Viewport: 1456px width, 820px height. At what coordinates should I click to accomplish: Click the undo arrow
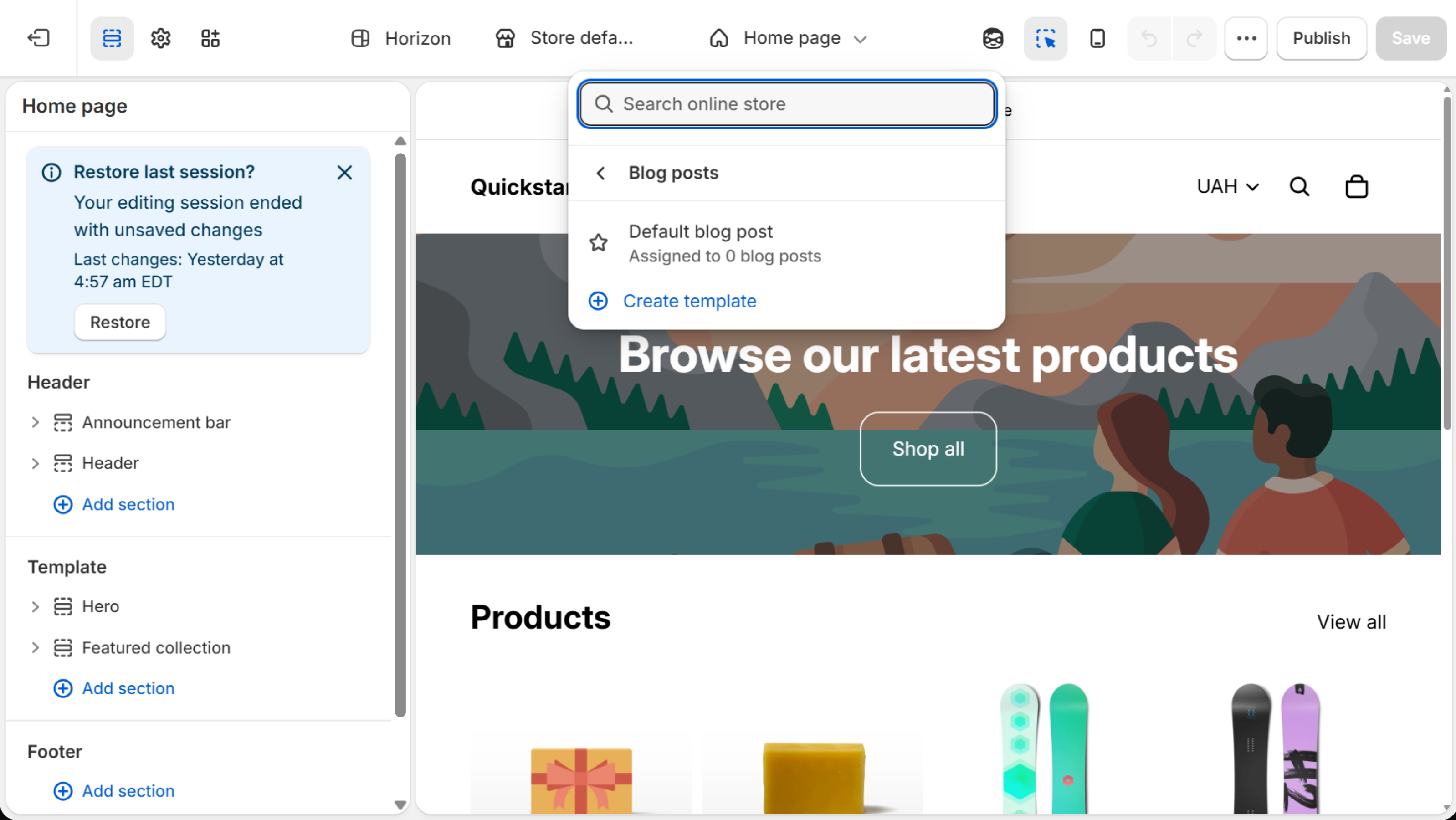(x=1149, y=38)
